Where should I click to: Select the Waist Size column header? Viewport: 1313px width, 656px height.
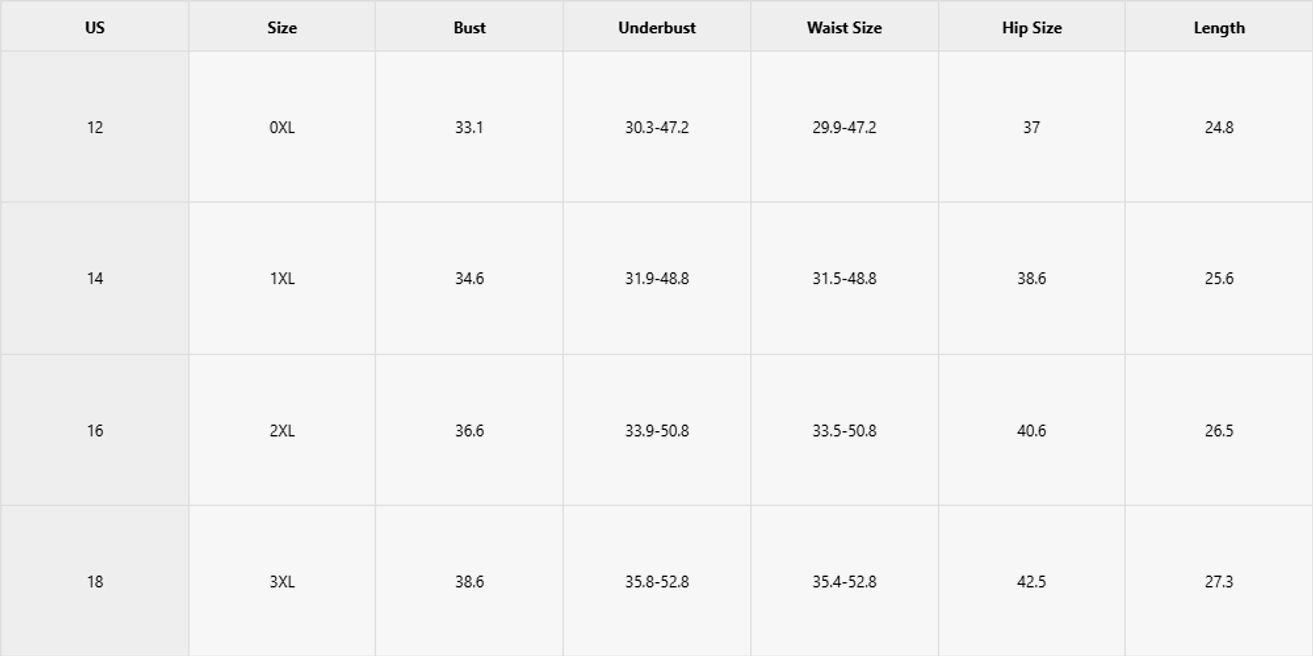click(x=844, y=28)
